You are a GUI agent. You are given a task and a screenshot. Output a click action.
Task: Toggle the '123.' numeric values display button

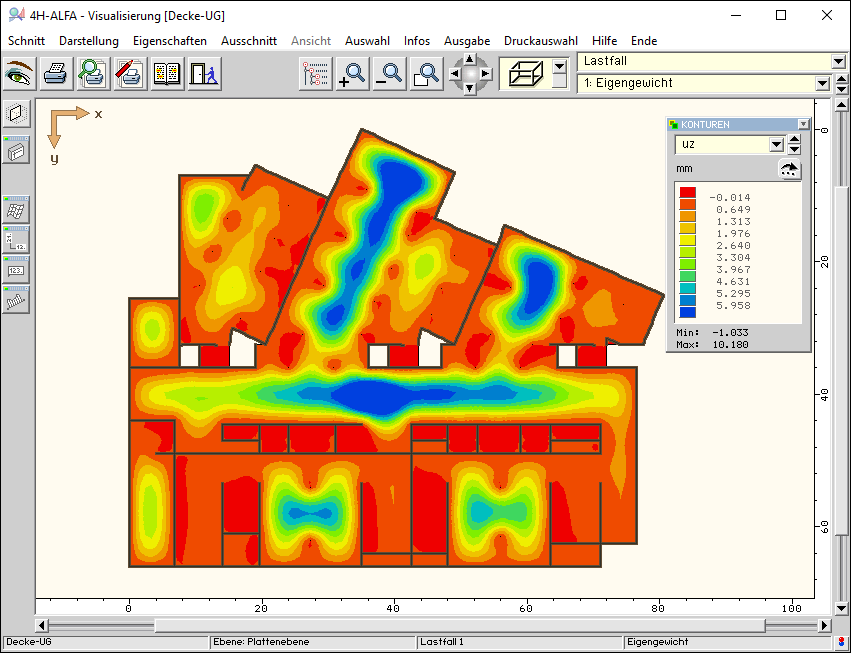17,269
